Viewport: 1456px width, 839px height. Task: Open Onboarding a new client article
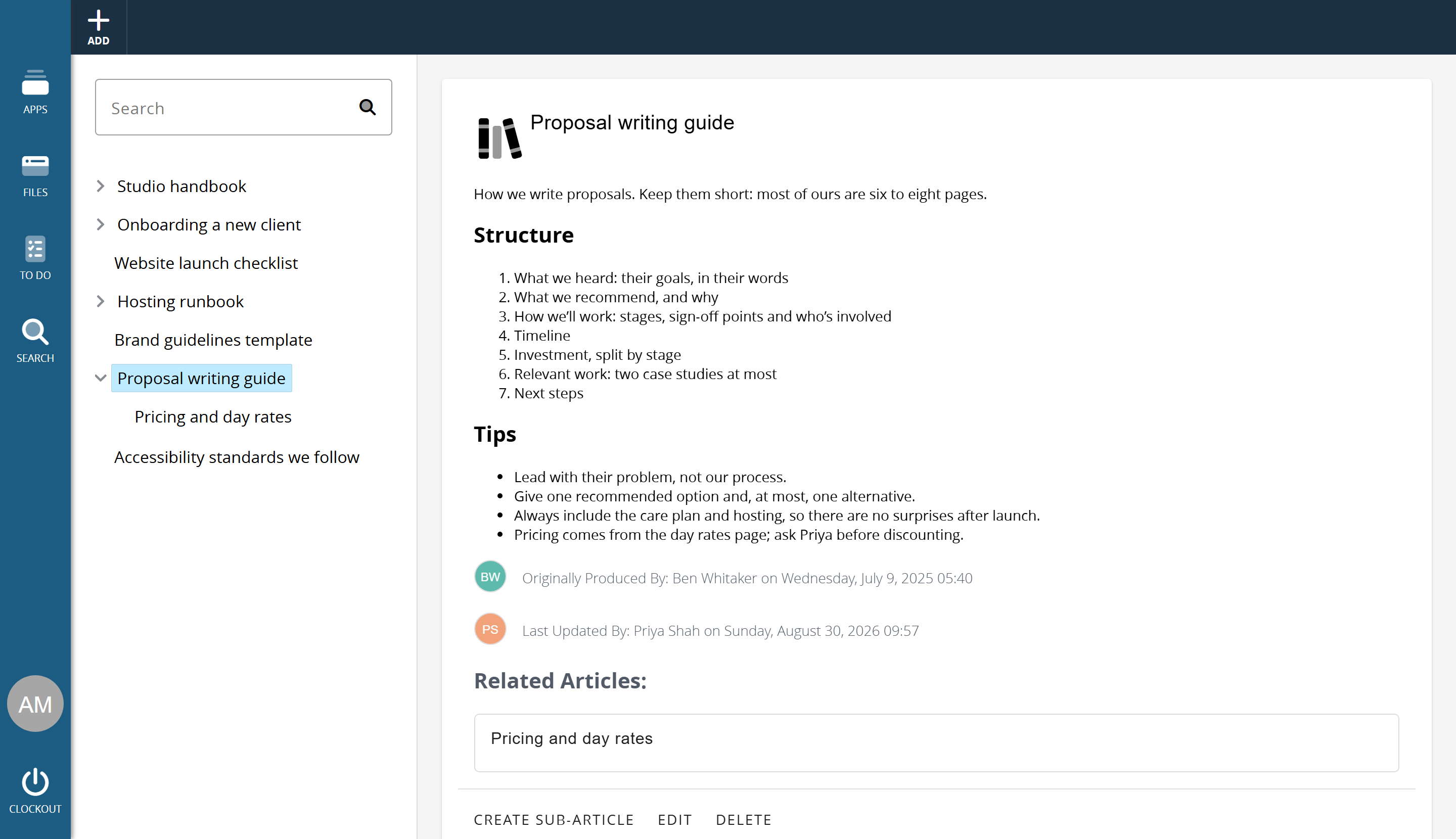209,224
